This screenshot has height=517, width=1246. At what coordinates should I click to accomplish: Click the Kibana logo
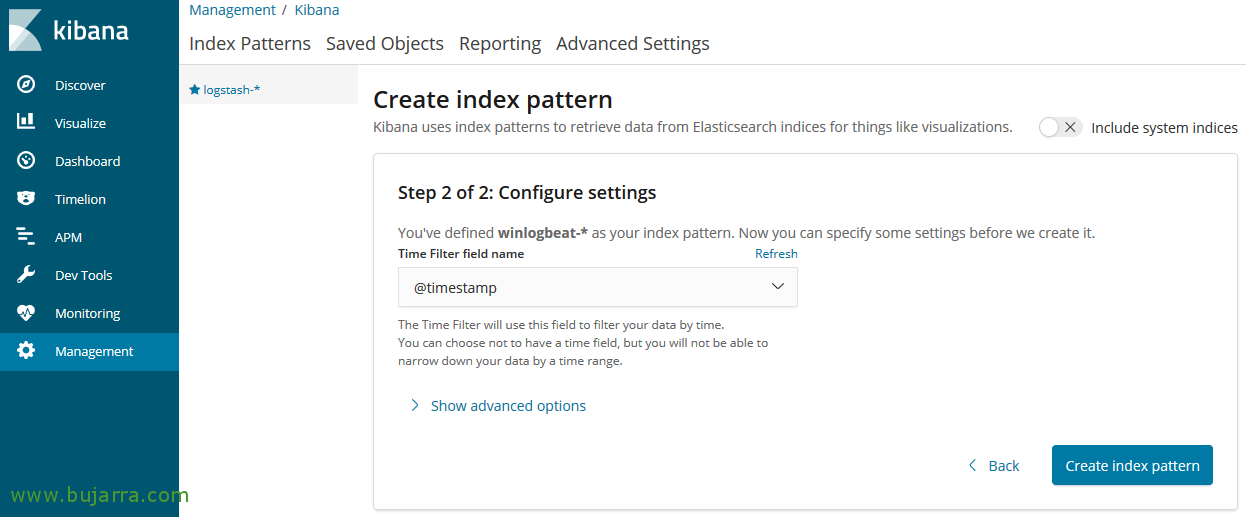(68, 30)
